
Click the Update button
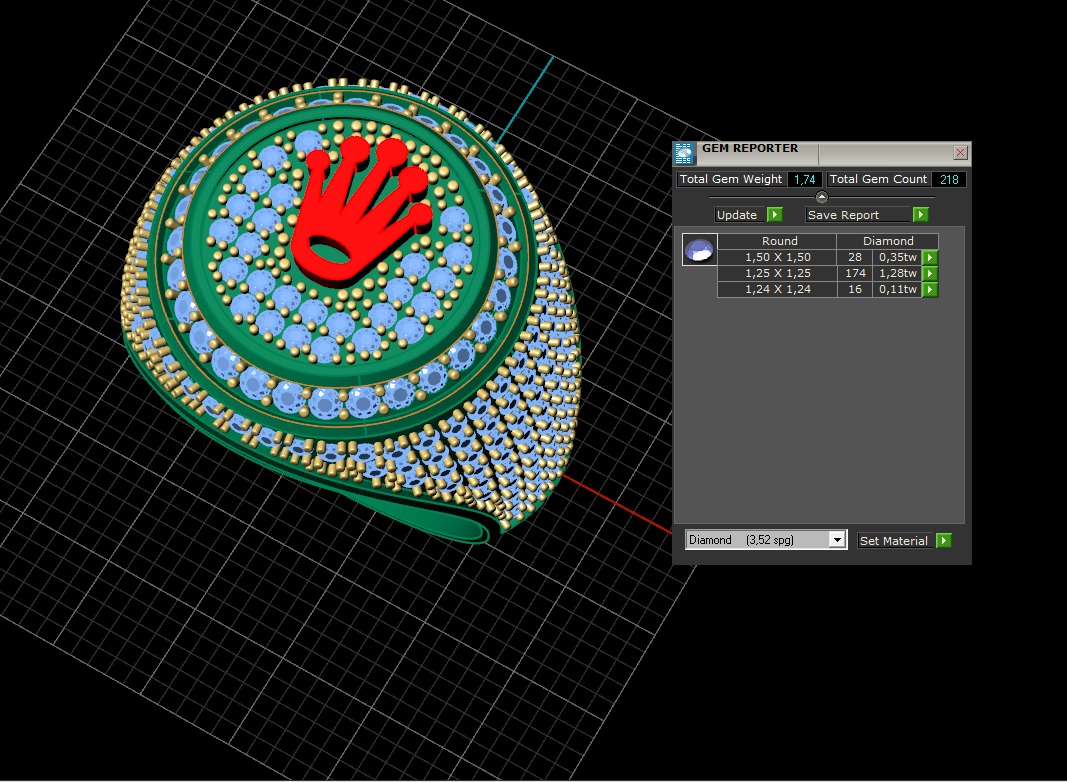(740, 215)
